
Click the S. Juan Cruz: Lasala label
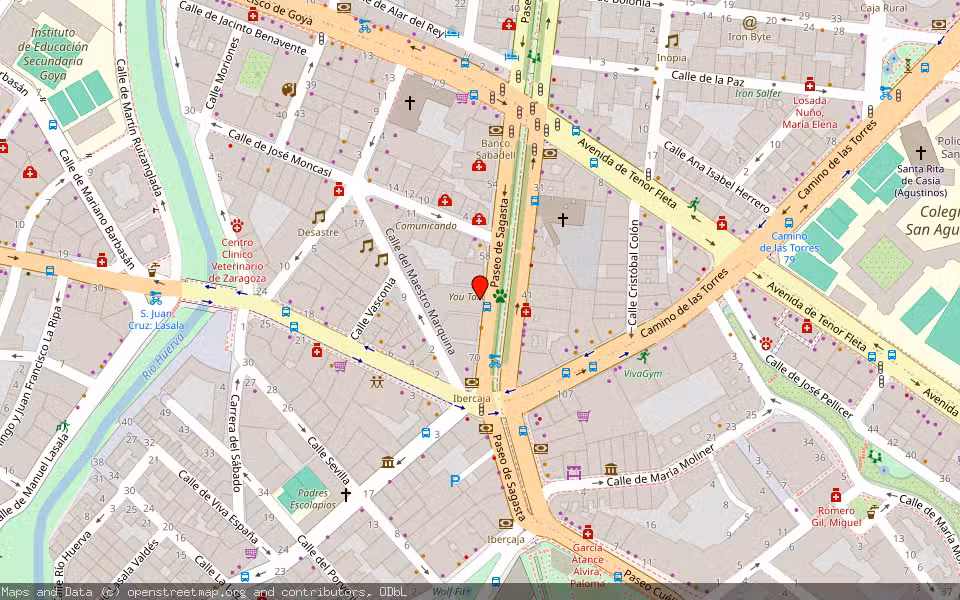pyautogui.click(x=155, y=325)
